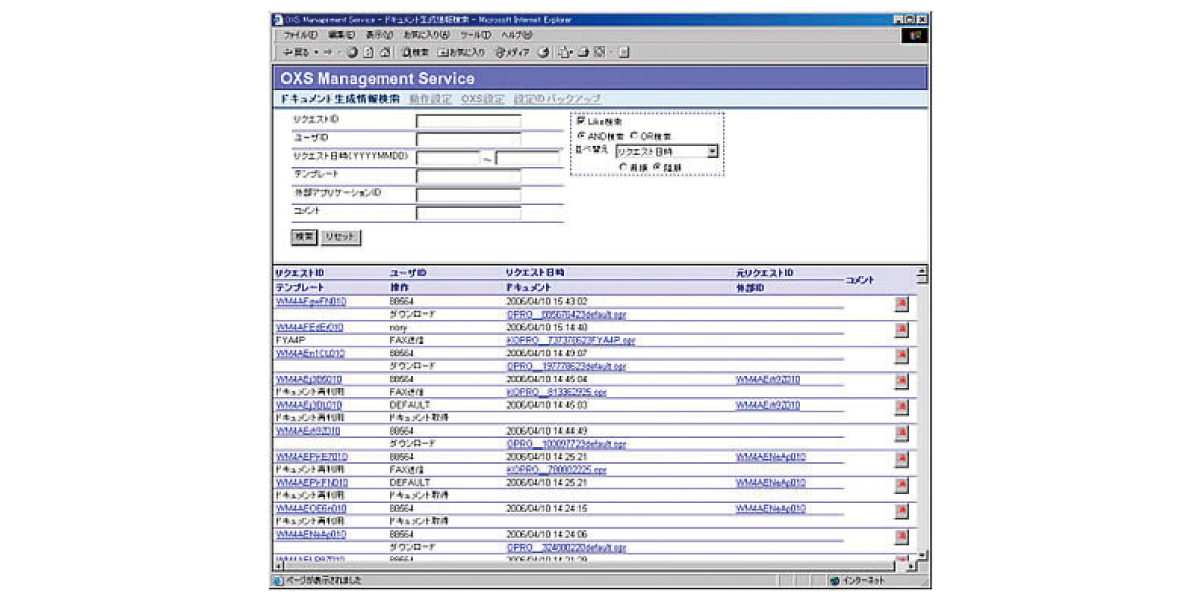Screen dimensions: 1200x600
Task: Open the PDF icon in the 14:44:49 row
Action: coord(901,435)
